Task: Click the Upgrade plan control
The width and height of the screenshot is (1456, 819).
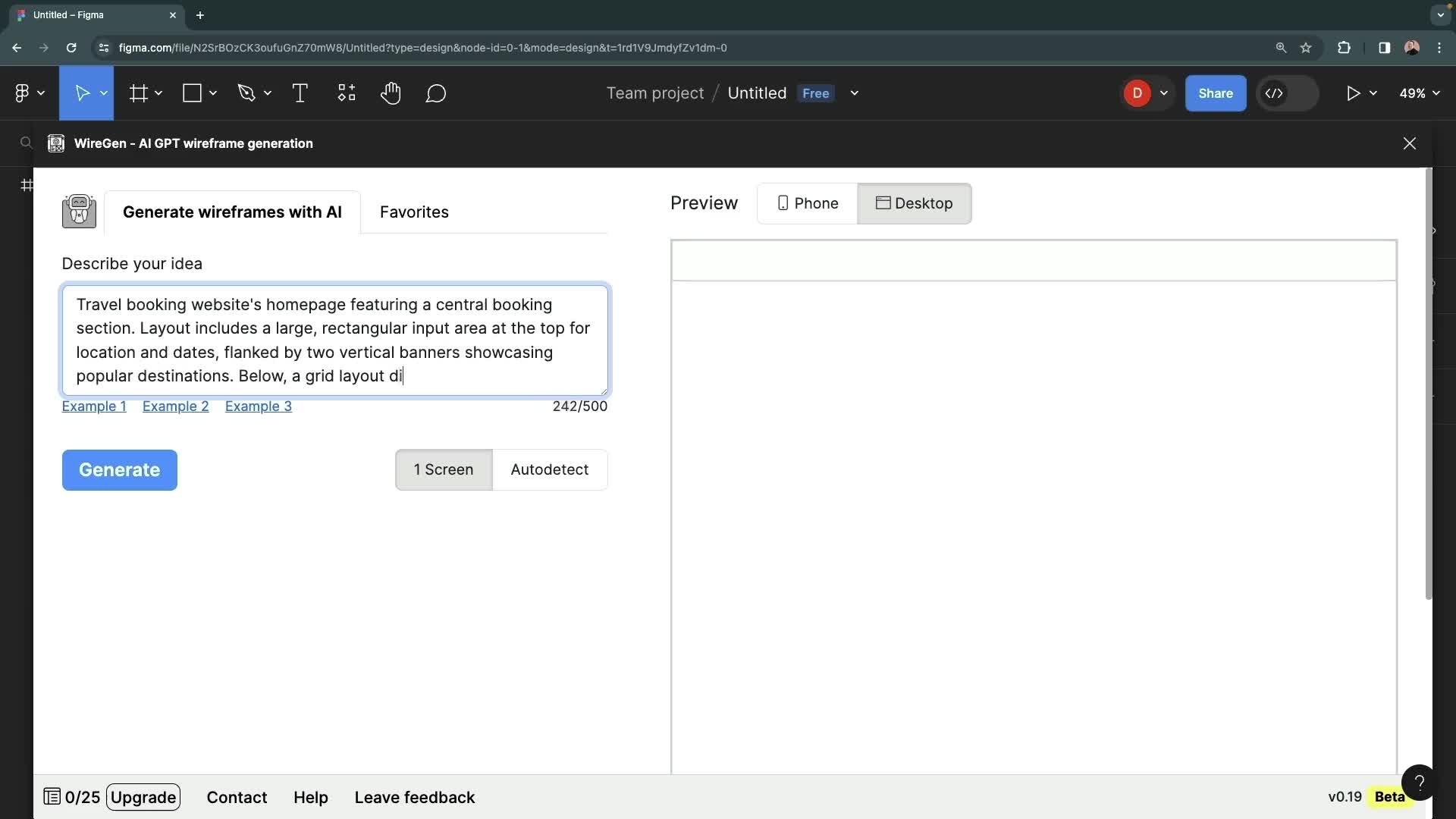Action: [143, 797]
